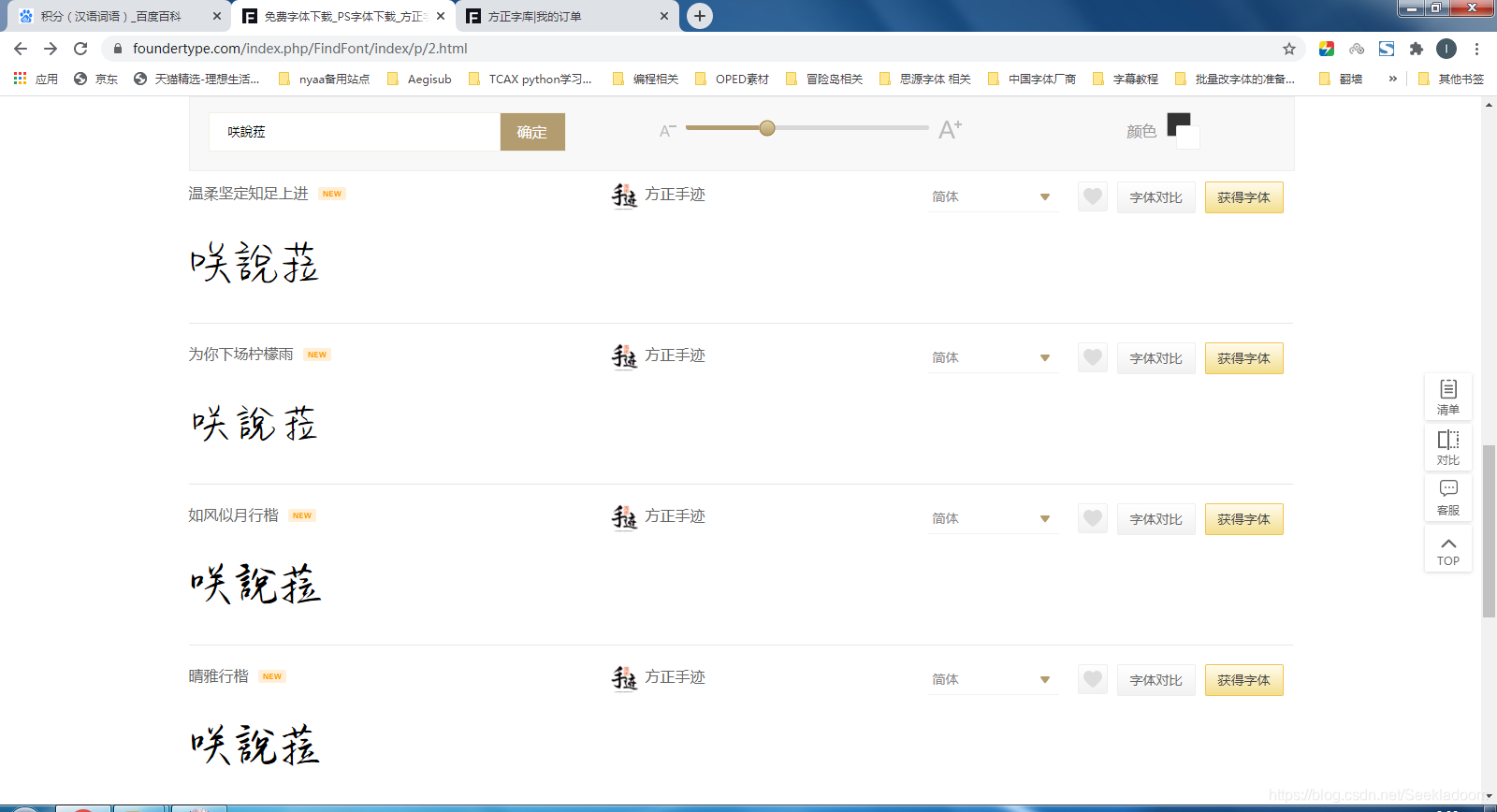Open the 中国字体厂商 bookmarks folder
Screen dimensions: 1497x812
(1032, 79)
